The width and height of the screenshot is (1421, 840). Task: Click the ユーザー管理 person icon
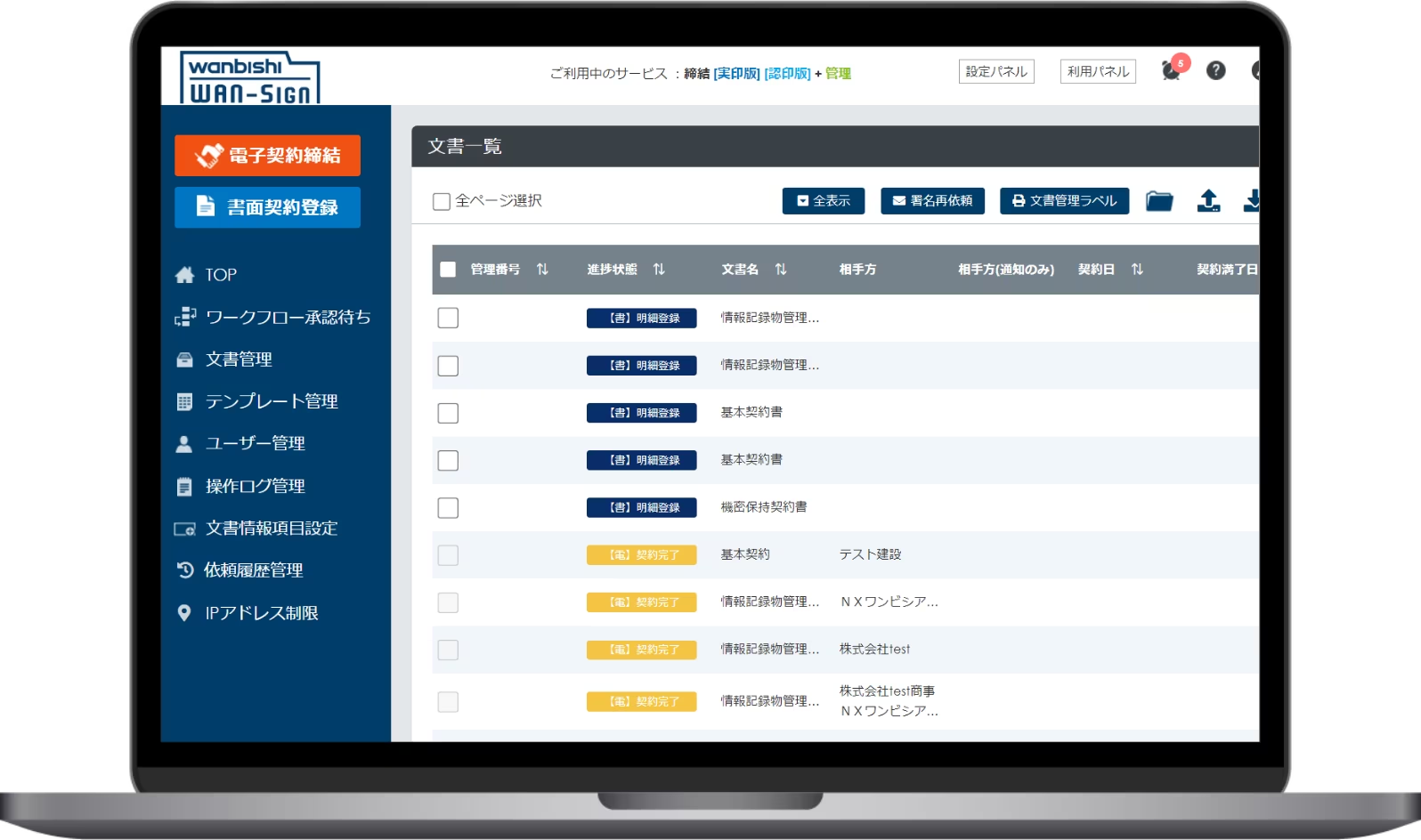click(x=184, y=444)
